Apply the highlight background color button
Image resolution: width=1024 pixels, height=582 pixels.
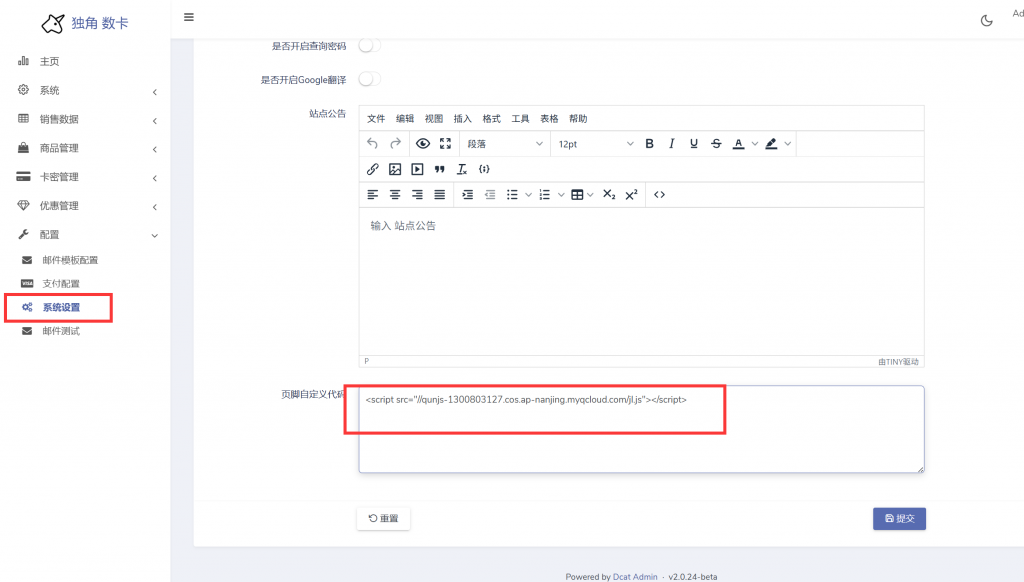tap(771, 144)
